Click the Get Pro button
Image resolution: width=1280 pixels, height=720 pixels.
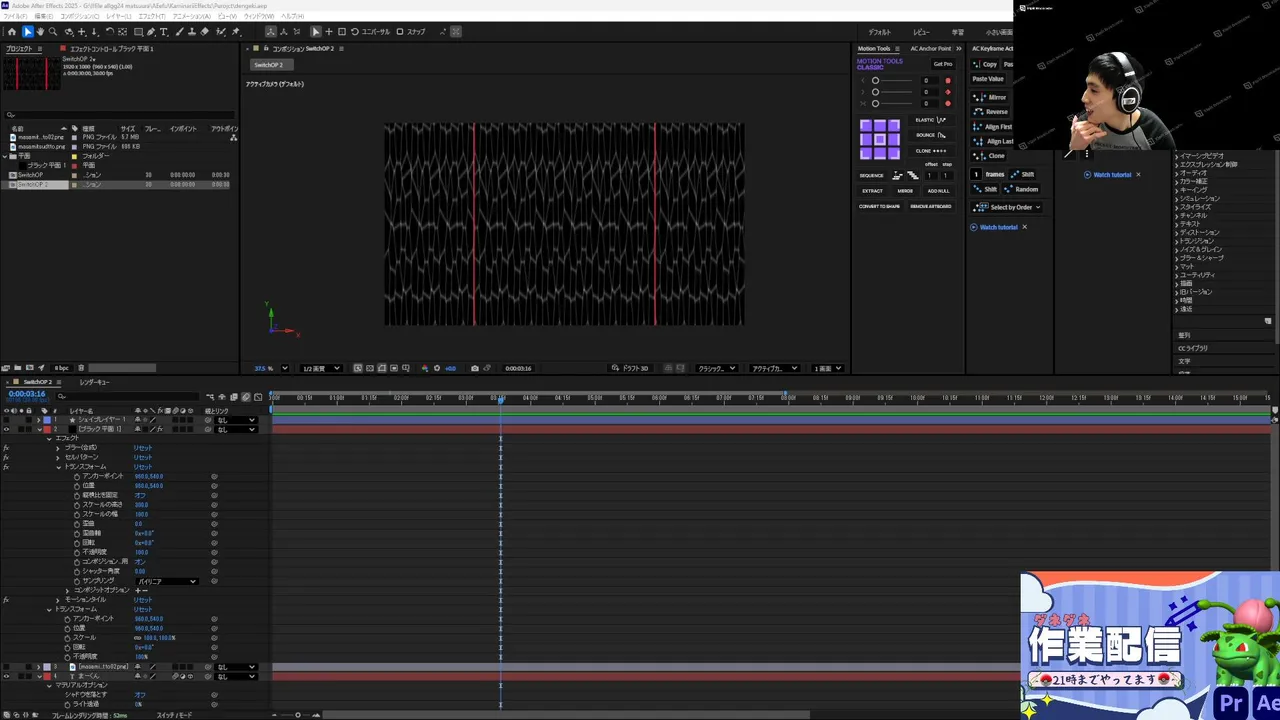coord(943,64)
